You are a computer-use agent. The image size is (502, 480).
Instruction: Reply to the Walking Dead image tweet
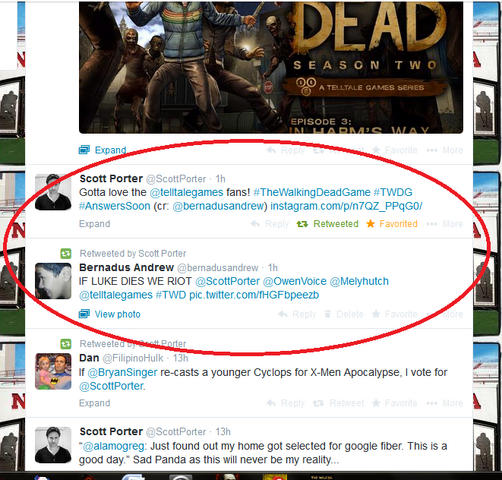click(x=286, y=150)
